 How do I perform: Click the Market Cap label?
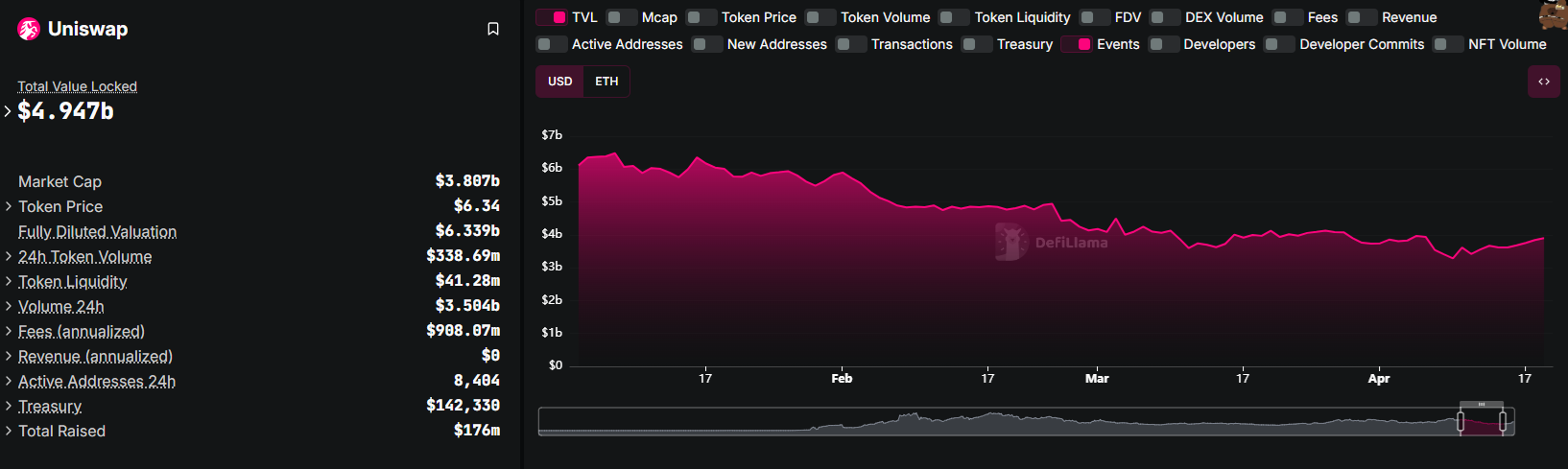(59, 181)
